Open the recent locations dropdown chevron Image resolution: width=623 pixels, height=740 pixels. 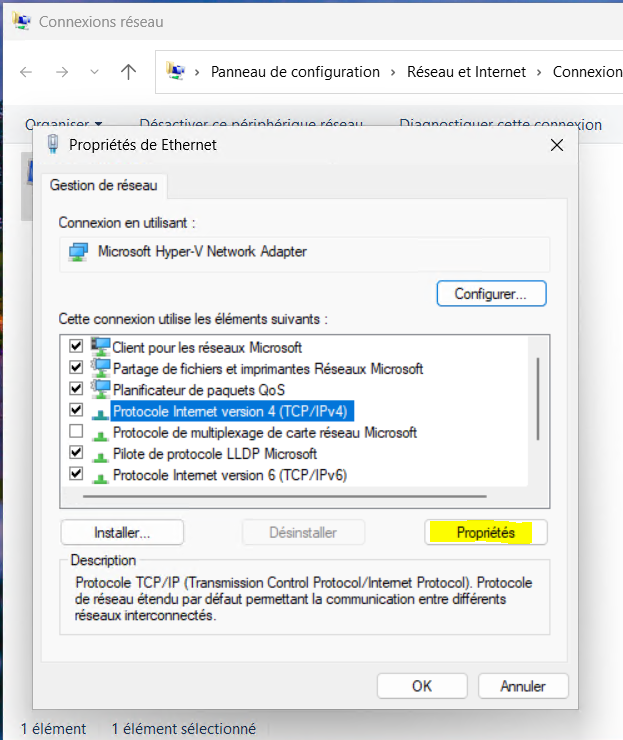coord(94,72)
